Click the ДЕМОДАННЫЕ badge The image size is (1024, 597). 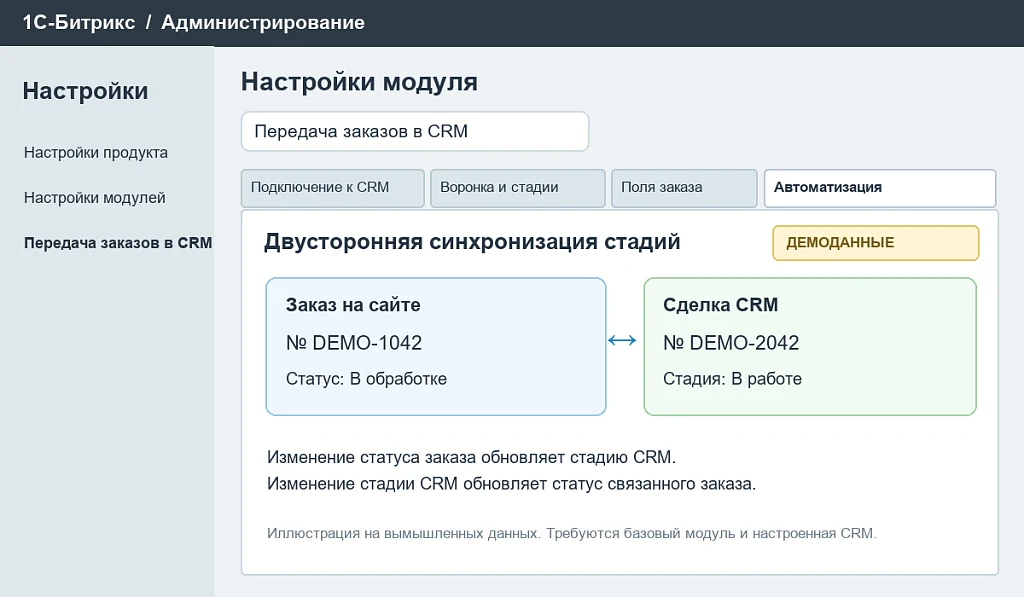876,243
